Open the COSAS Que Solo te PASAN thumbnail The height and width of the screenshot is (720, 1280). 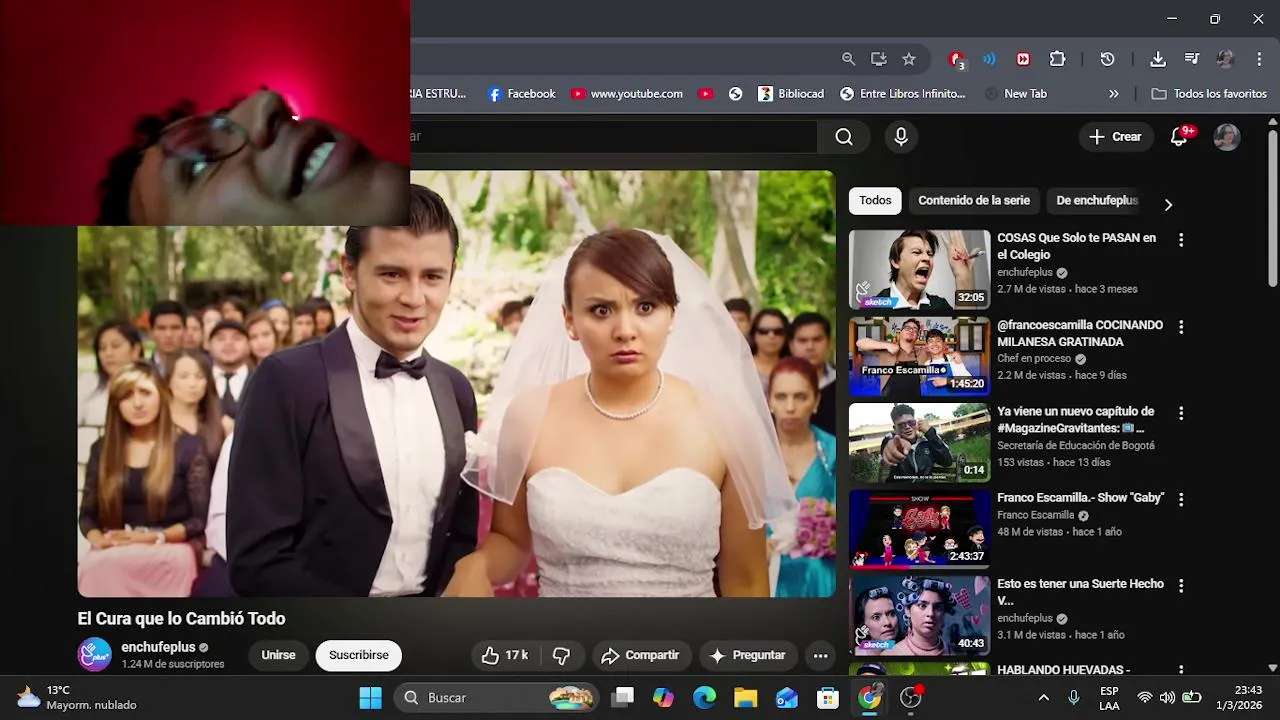[x=919, y=270]
